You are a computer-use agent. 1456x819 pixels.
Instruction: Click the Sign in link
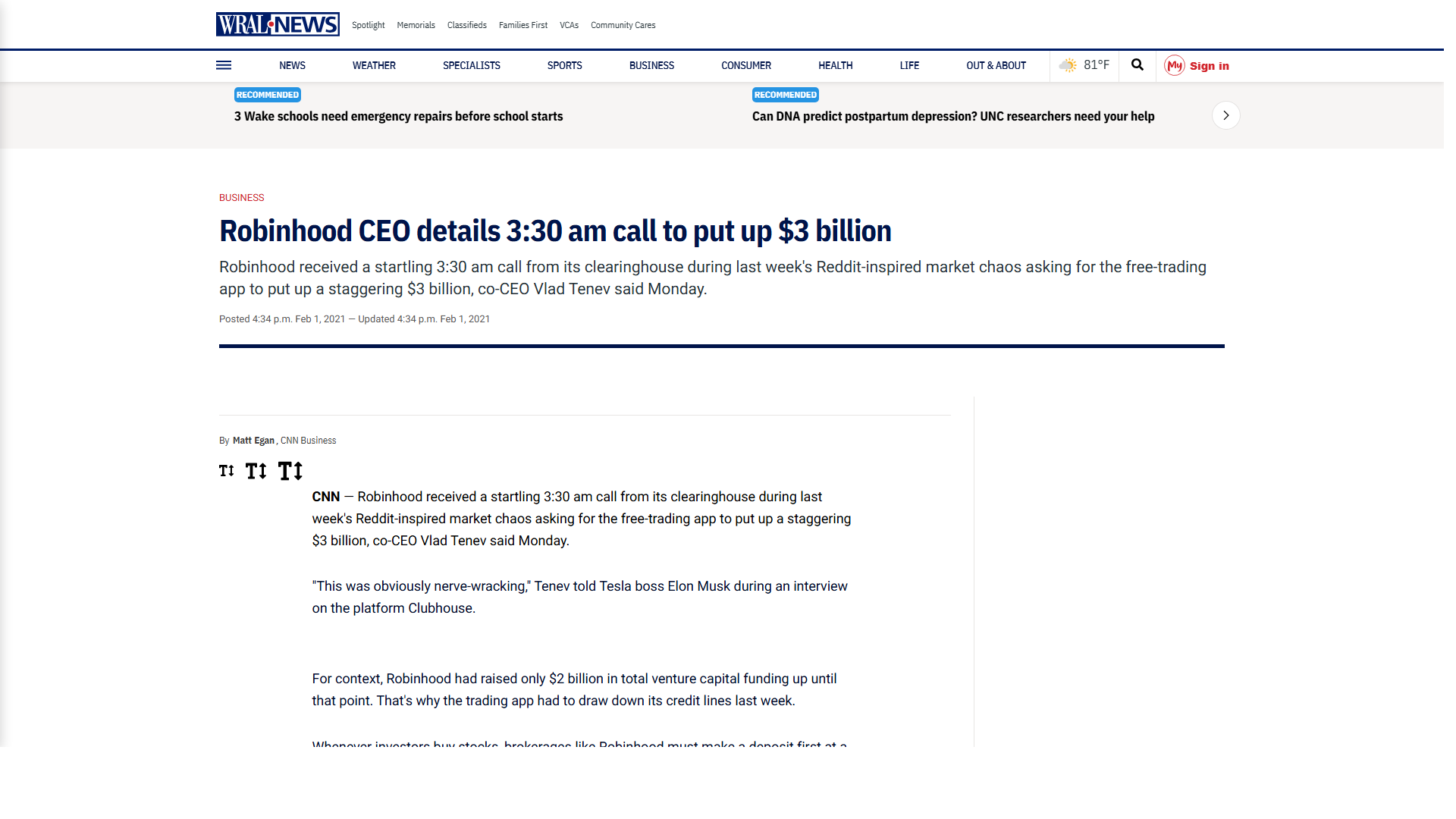point(1210,66)
